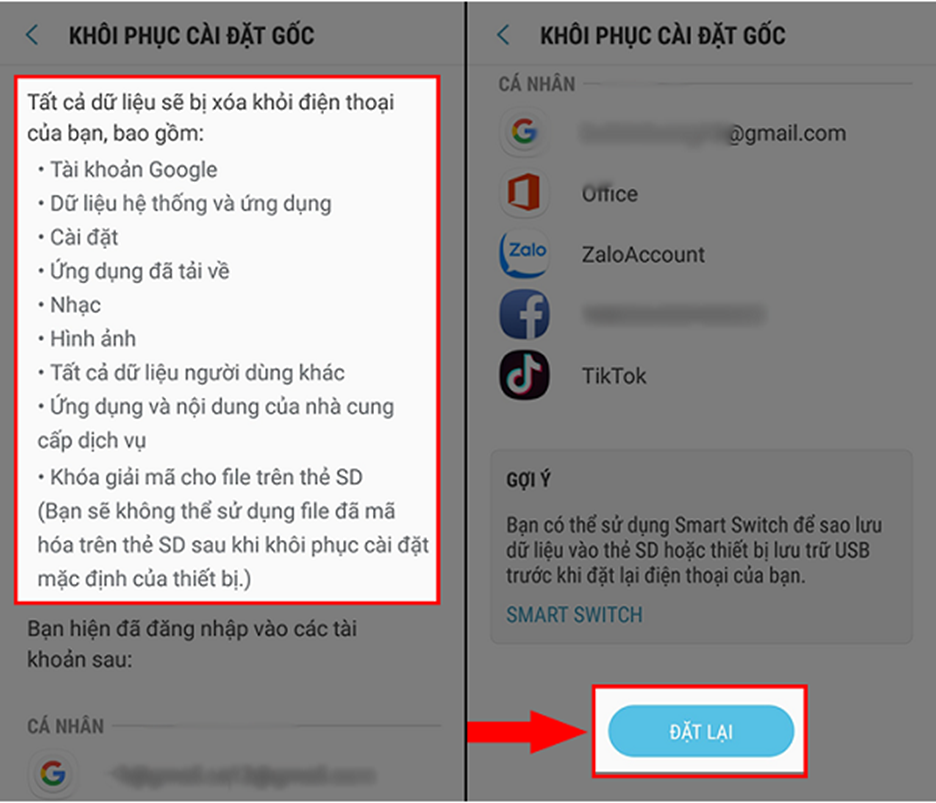Tap the blurred email under the left CÁ NHÂN section

point(244,774)
